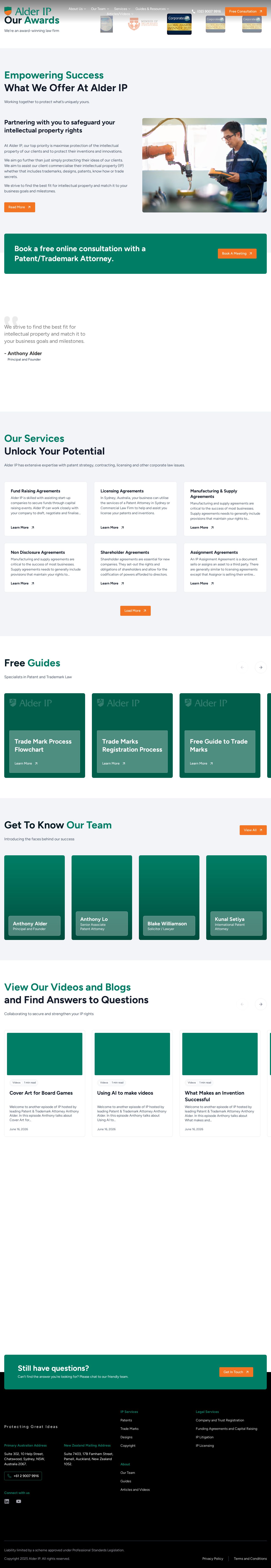Open the Designs footer link

126,1437
